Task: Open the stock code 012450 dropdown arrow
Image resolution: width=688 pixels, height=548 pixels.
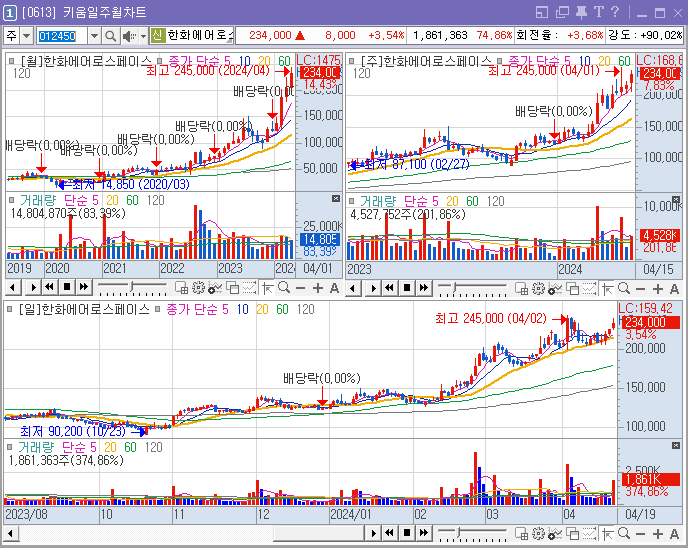Action: point(94,36)
